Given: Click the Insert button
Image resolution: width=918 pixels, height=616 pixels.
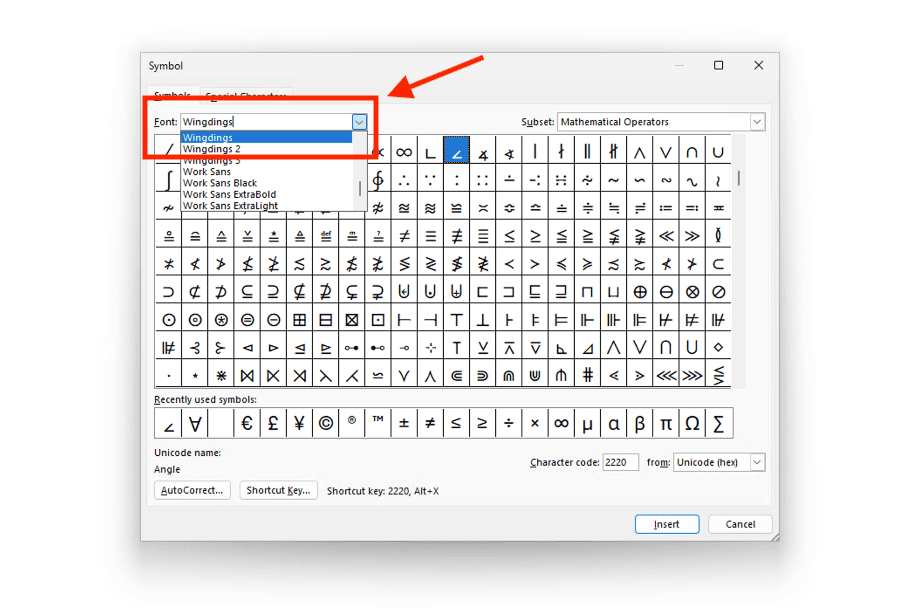Looking at the screenshot, I should tap(667, 524).
